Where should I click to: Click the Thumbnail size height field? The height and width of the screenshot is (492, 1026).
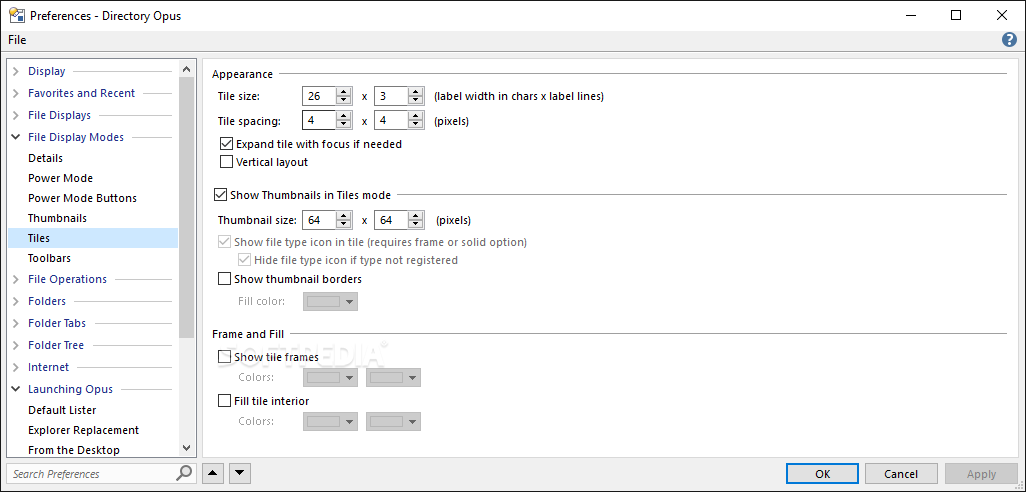point(391,220)
